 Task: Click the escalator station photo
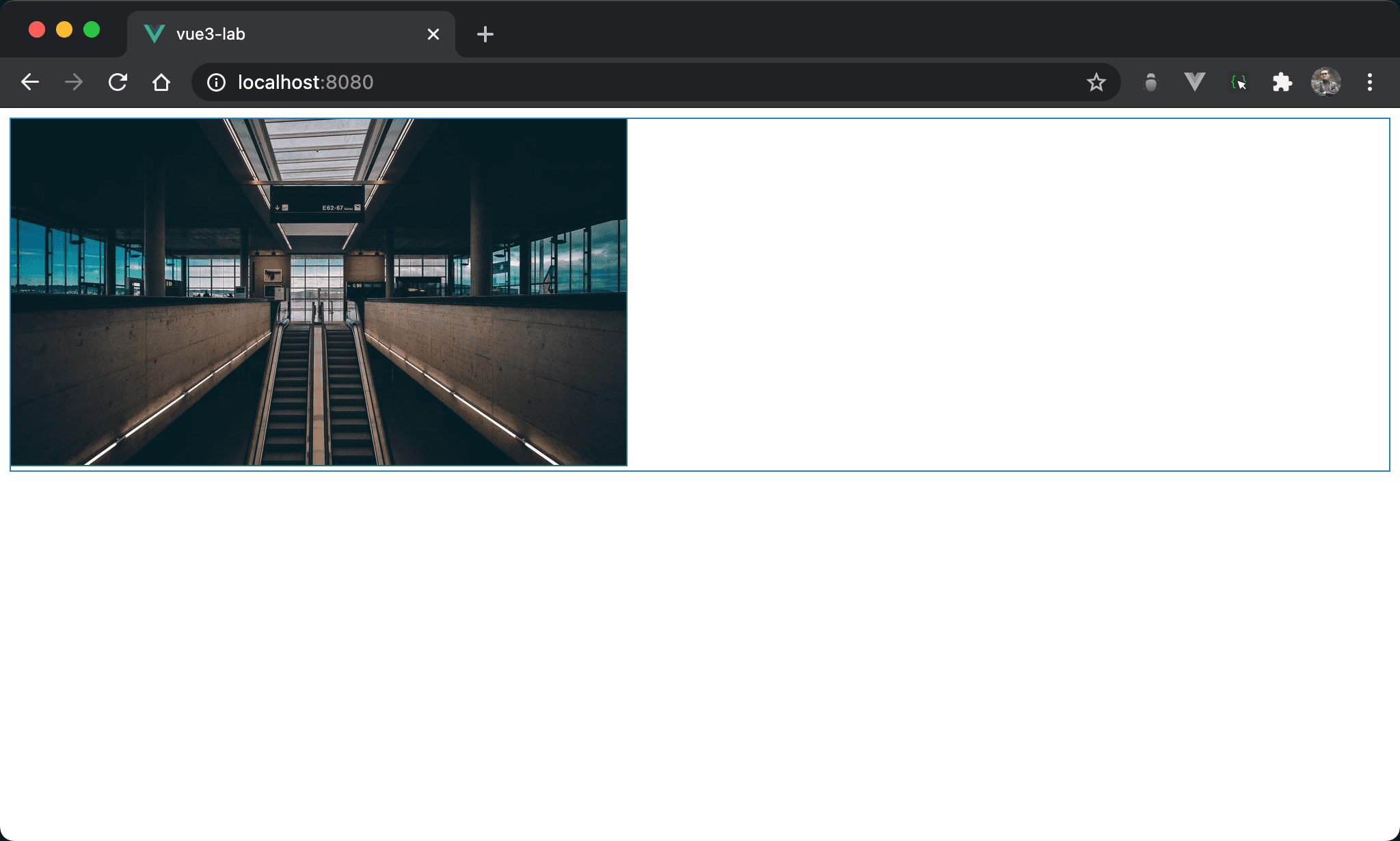pyautogui.click(x=319, y=292)
